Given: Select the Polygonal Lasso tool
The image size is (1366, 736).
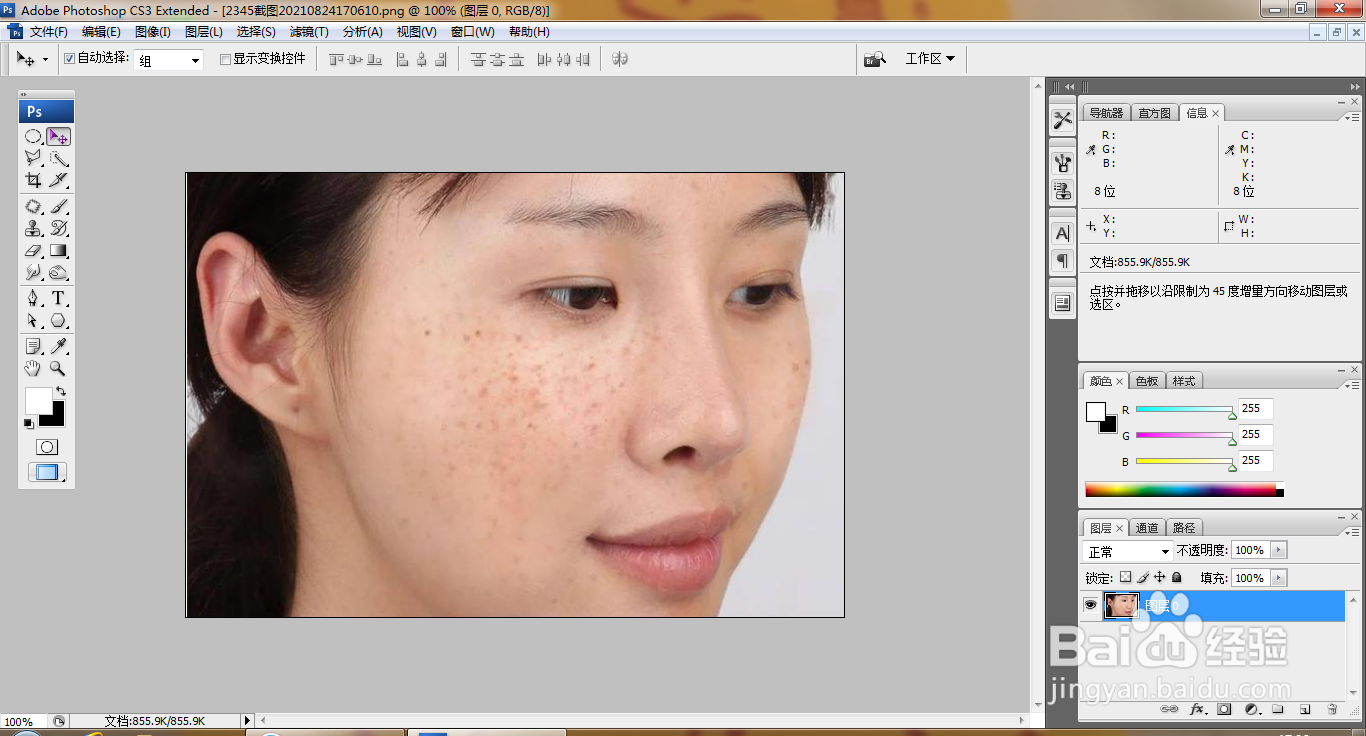Looking at the screenshot, I should 33,158.
